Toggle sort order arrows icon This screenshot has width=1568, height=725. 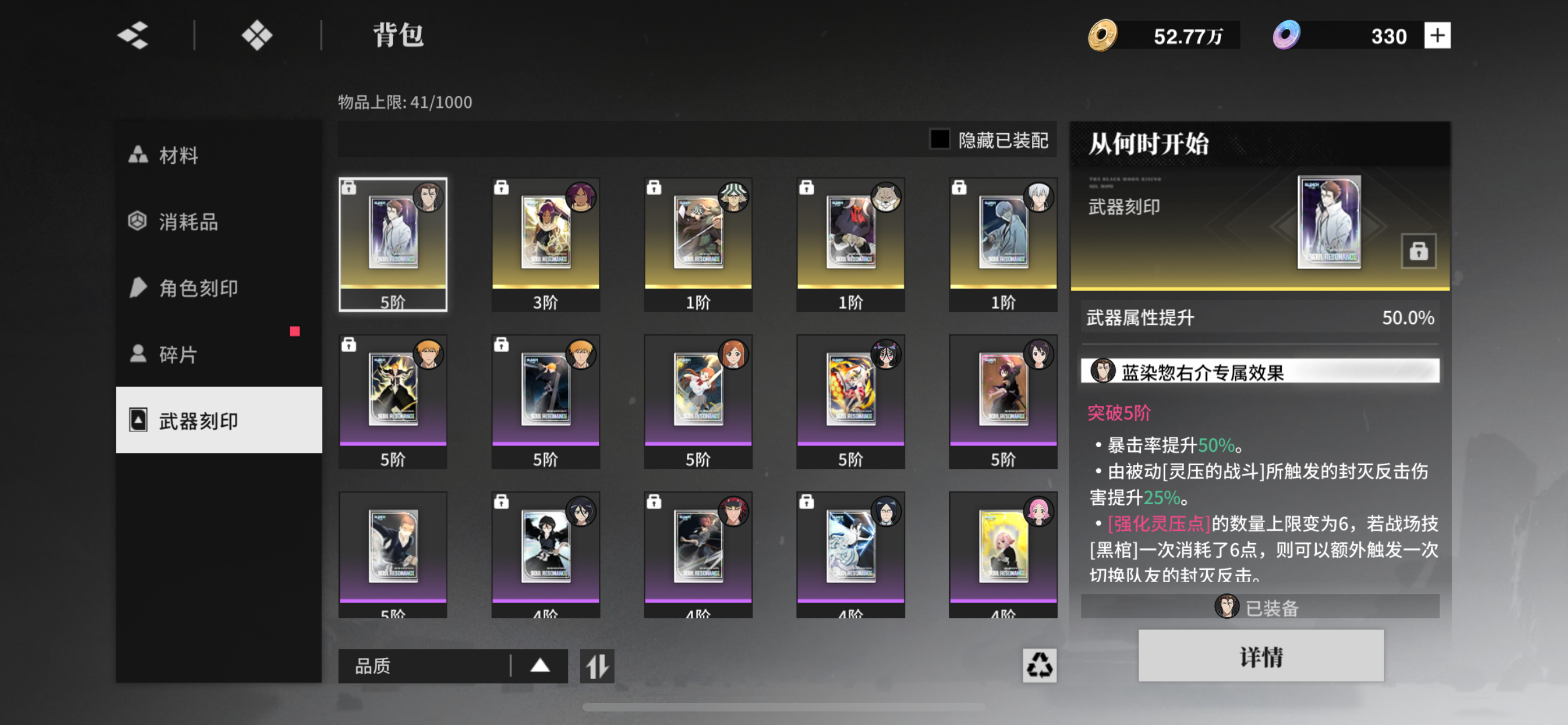point(597,665)
